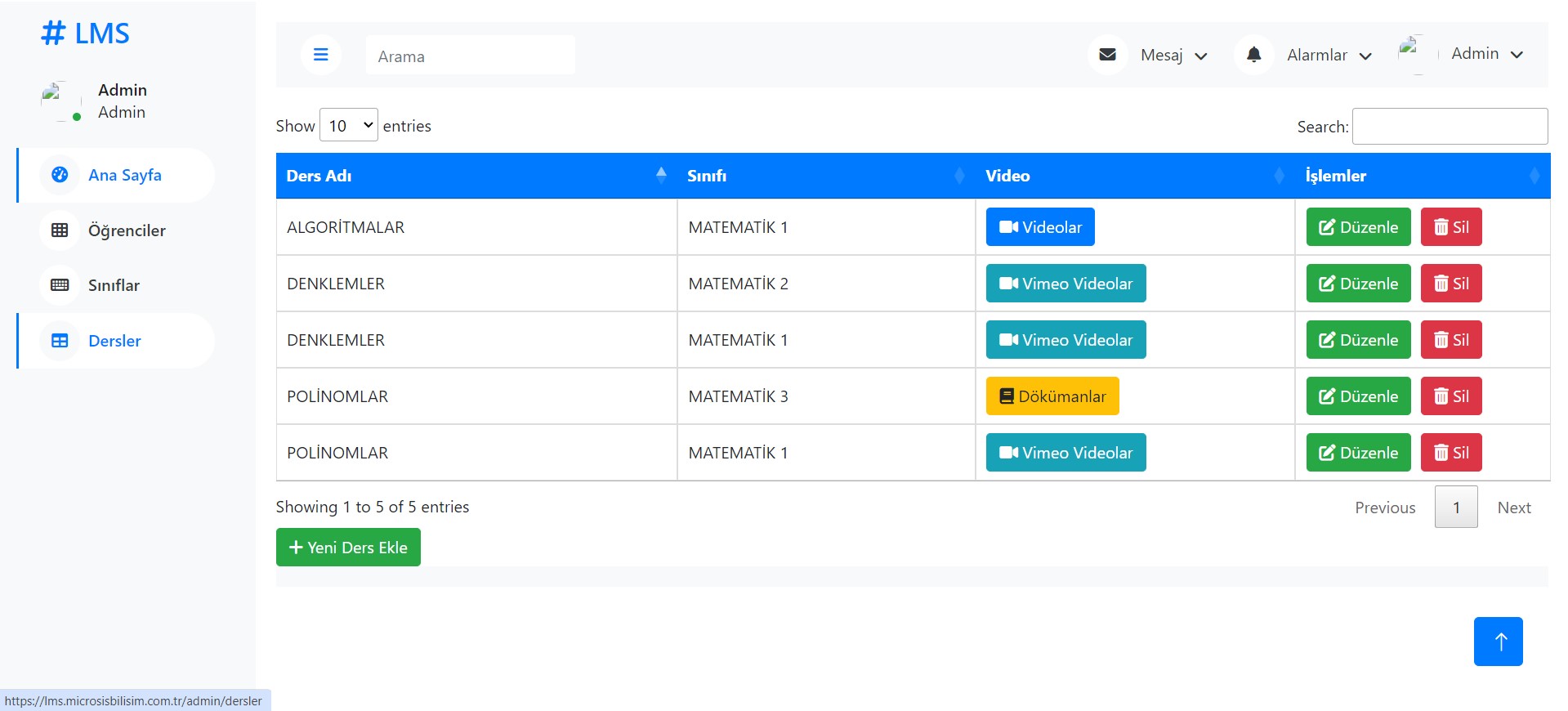The image size is (1568, 711).
Task: Open the Mesaj dropdown
Action: click(x=1174, y=56)
